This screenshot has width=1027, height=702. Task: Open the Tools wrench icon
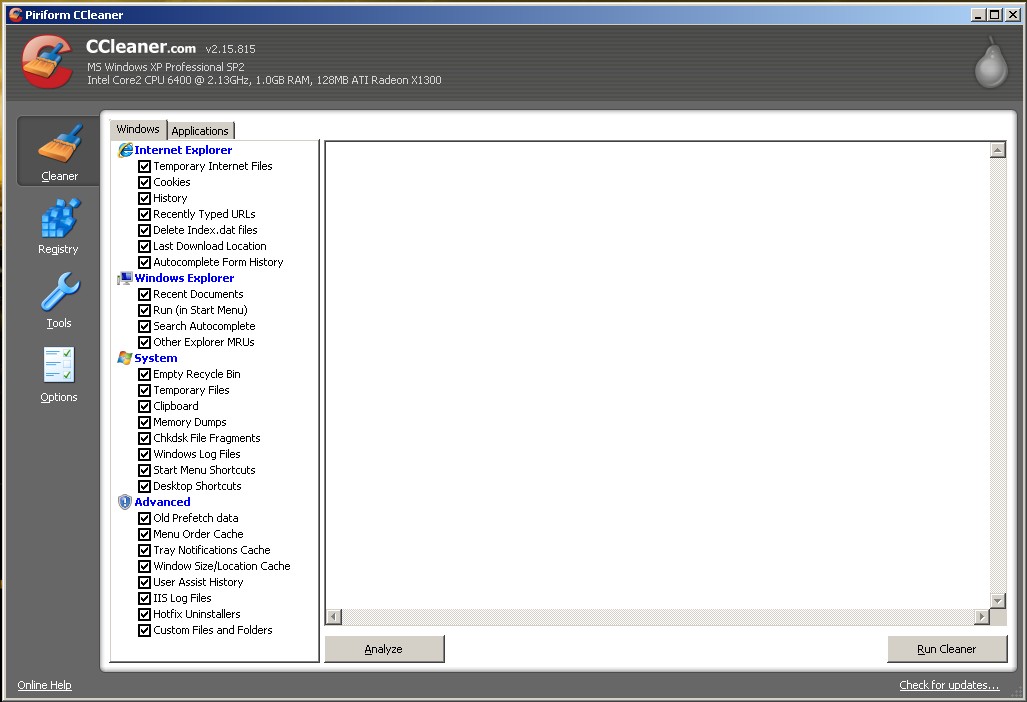(x=59, y=293)
